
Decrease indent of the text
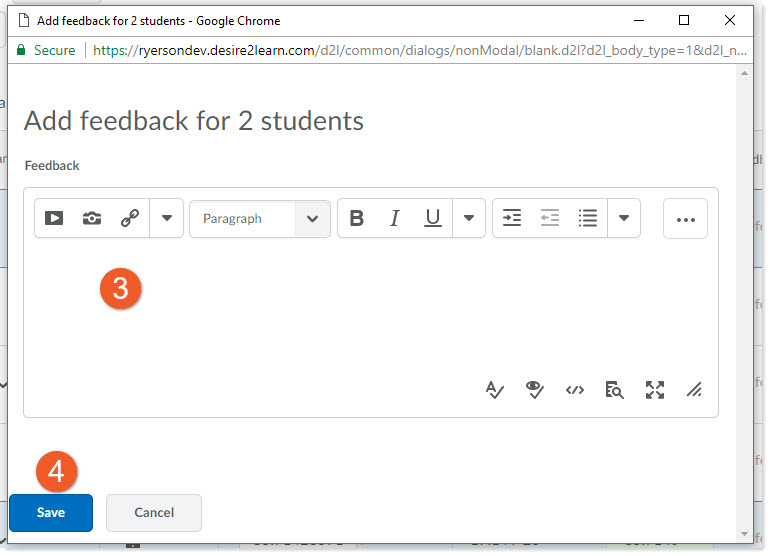pos(550,218)
